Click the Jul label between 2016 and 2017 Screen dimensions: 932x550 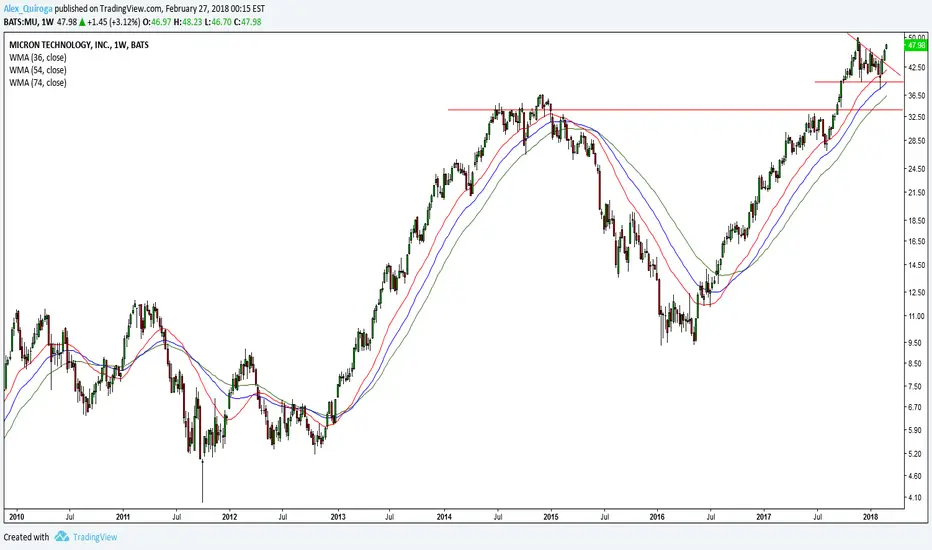point(710,517)
